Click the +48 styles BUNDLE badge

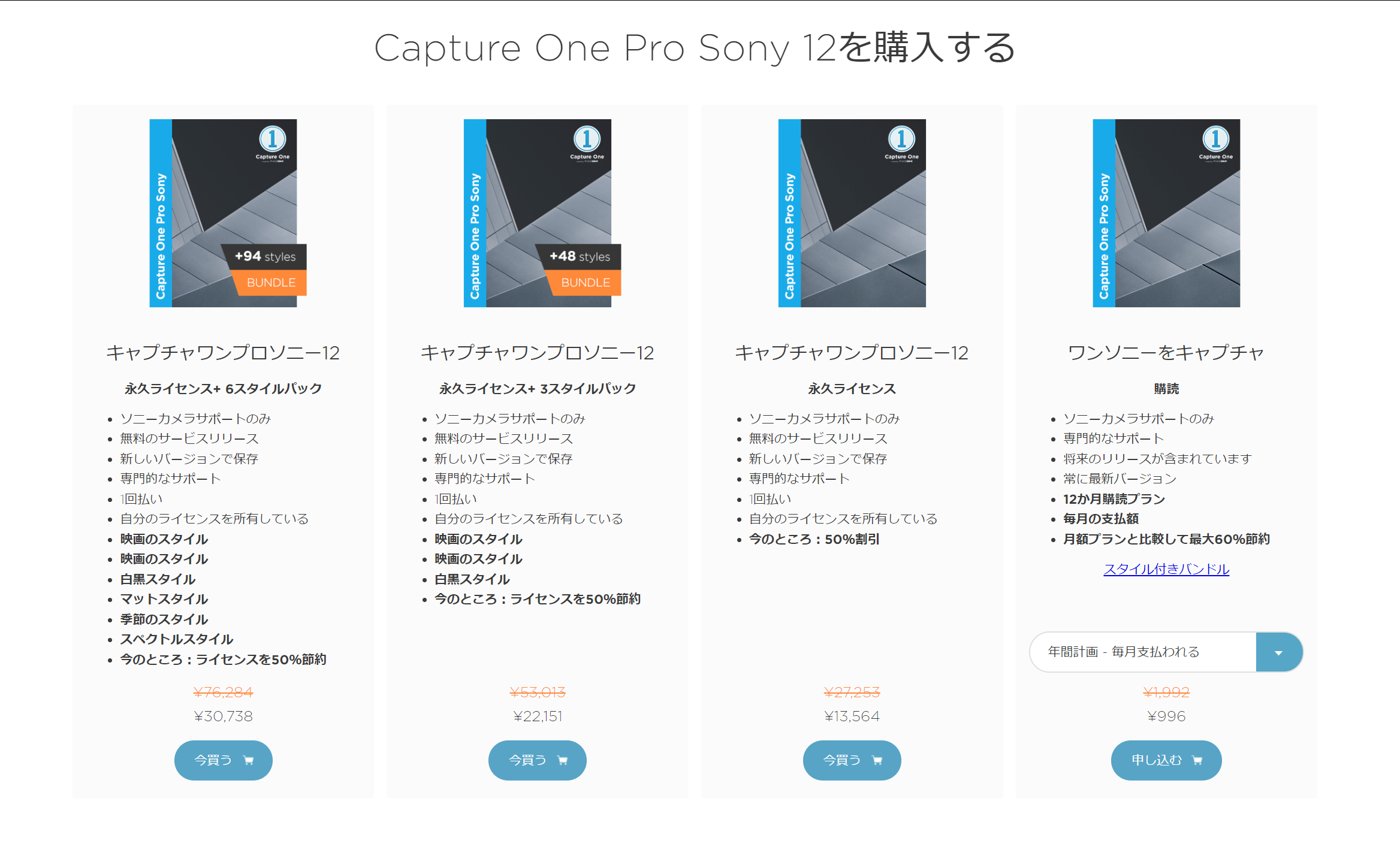(579, 270)
